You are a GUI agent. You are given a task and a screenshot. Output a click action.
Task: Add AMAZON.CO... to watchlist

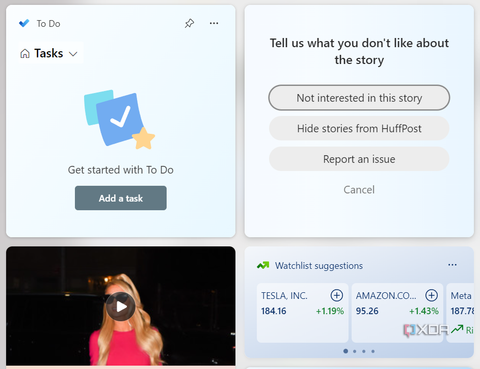point(431,295)
